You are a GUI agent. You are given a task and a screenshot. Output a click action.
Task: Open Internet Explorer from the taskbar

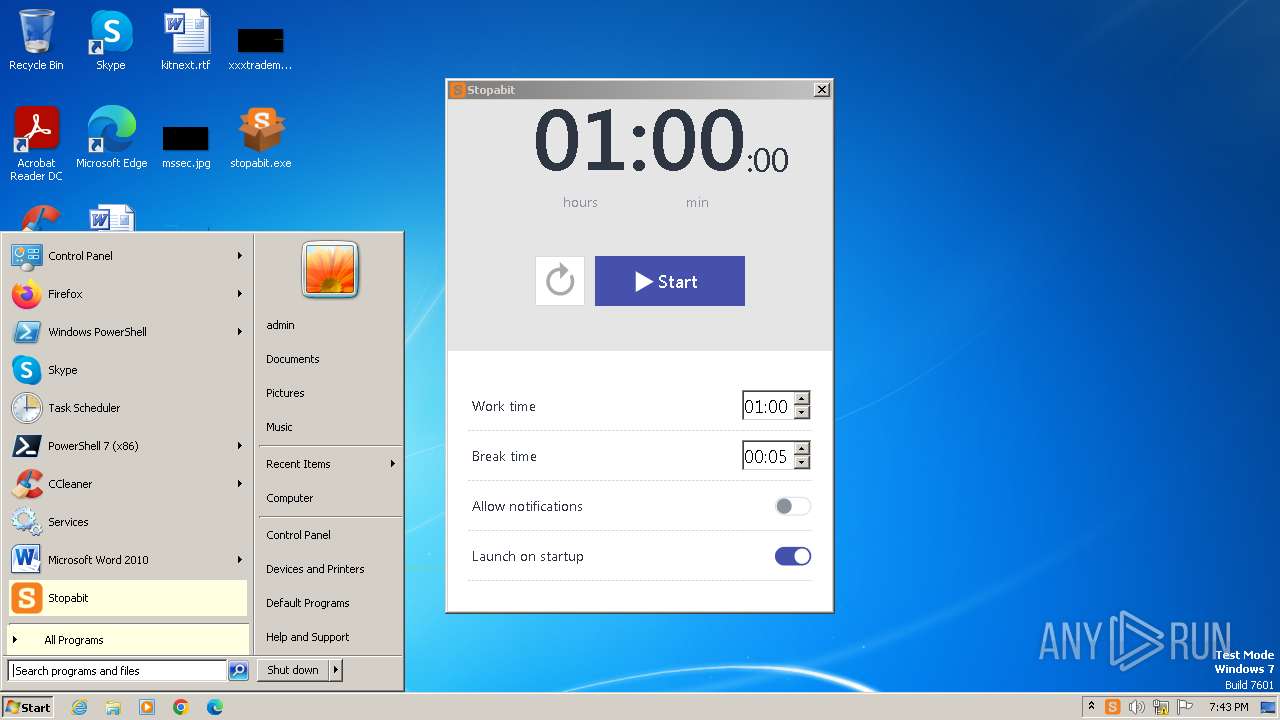point(79,707)
